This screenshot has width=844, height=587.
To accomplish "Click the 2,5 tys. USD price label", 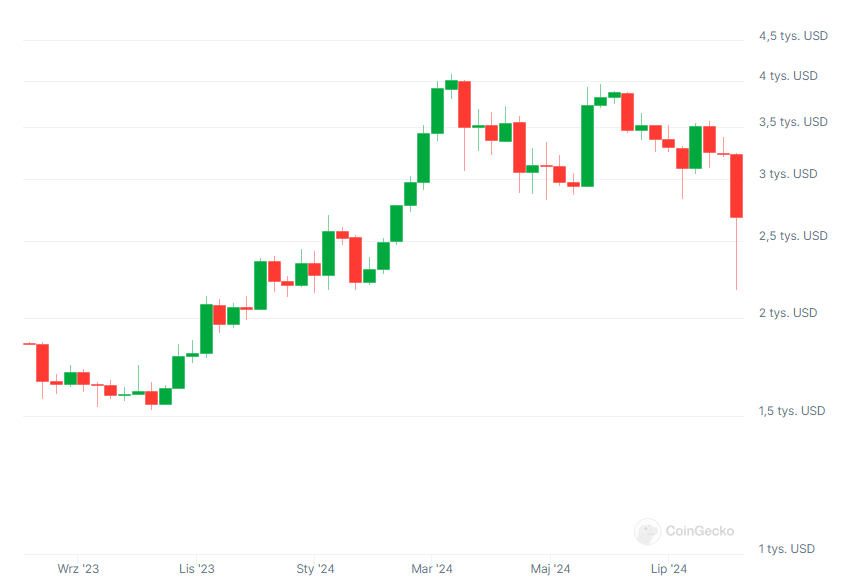I will click(x=793, y=236).
